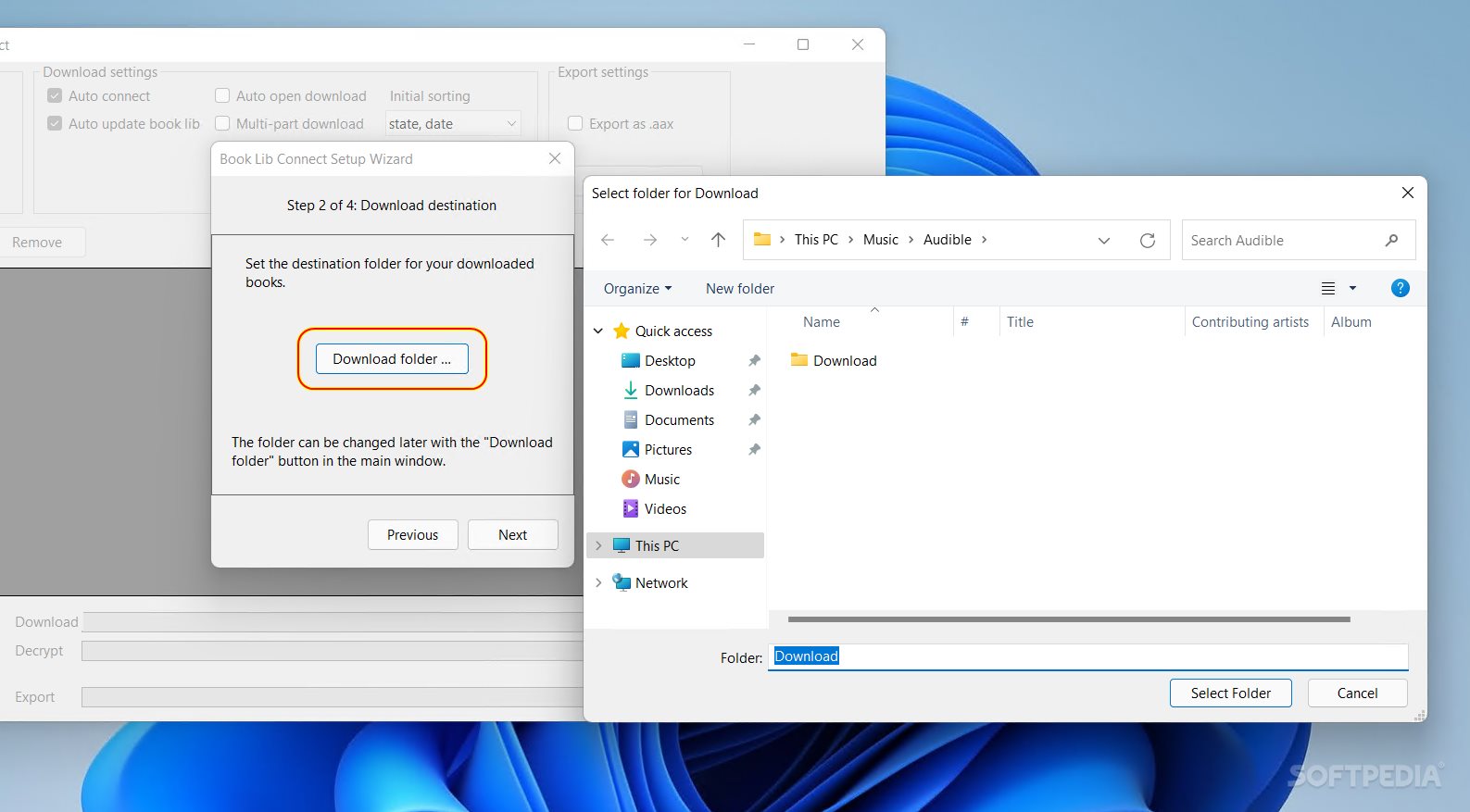This screenshot has height=812, width=1470.
Task: Expand the address bar history dropdown
Action: [x=1104, y=241]
